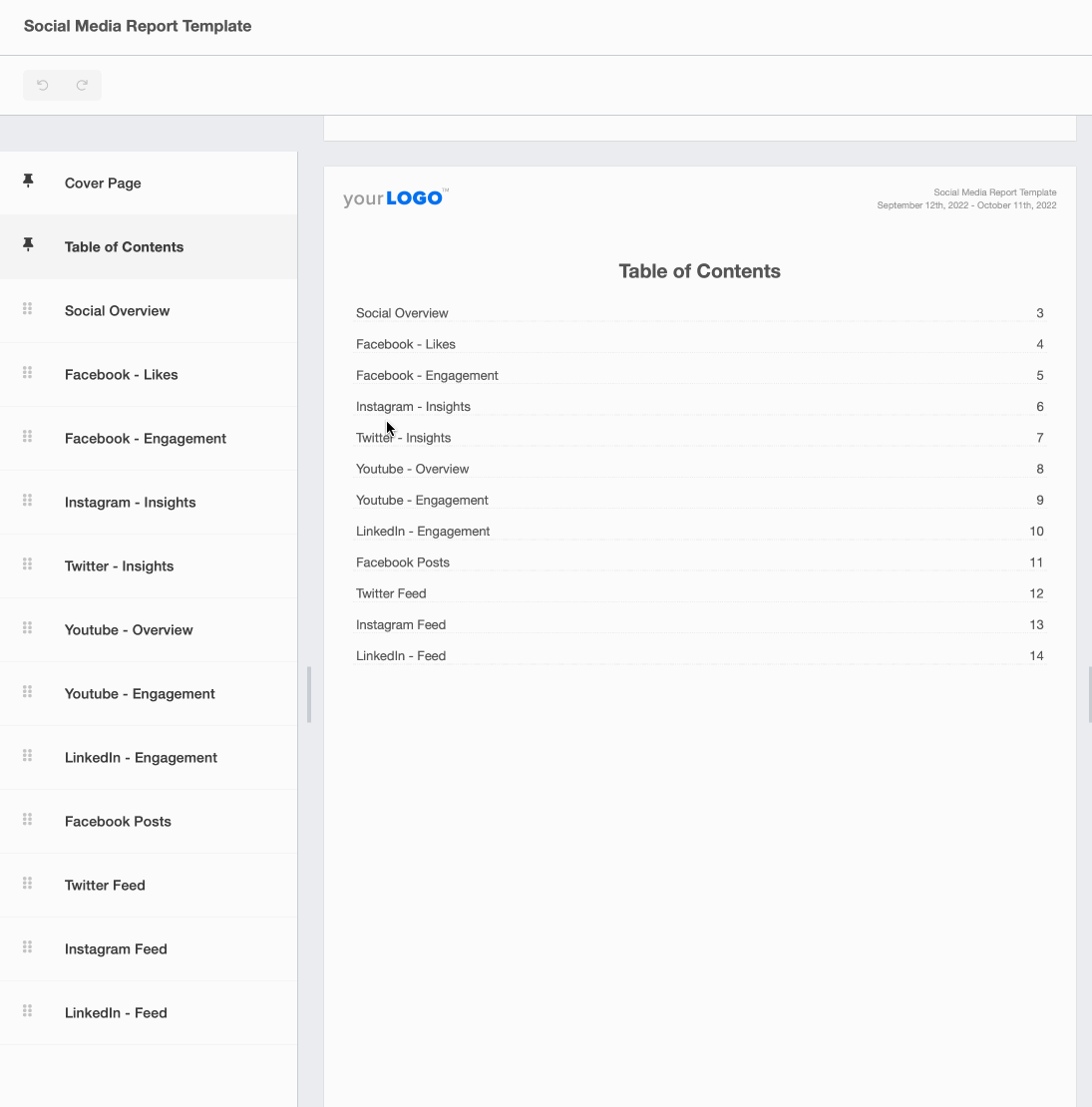Image resolution: width=1092 pixels, height=1107 pixels.
Task: Click the drag handle beside Social Overview
Action: click(27, 308)
